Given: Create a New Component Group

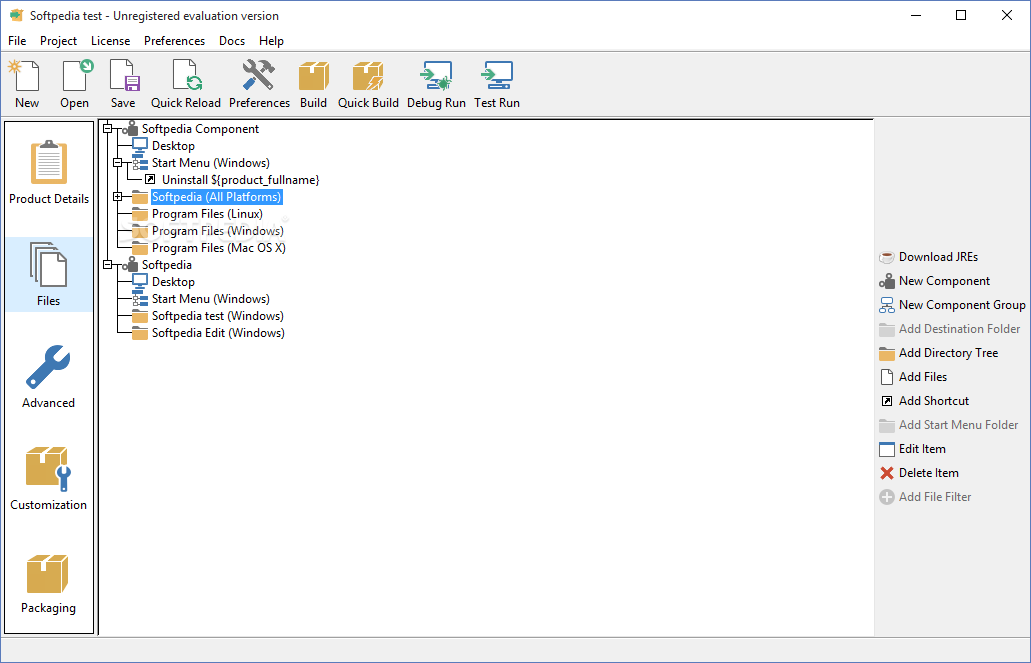Looking at the screenshot, I should coord(952,305).
